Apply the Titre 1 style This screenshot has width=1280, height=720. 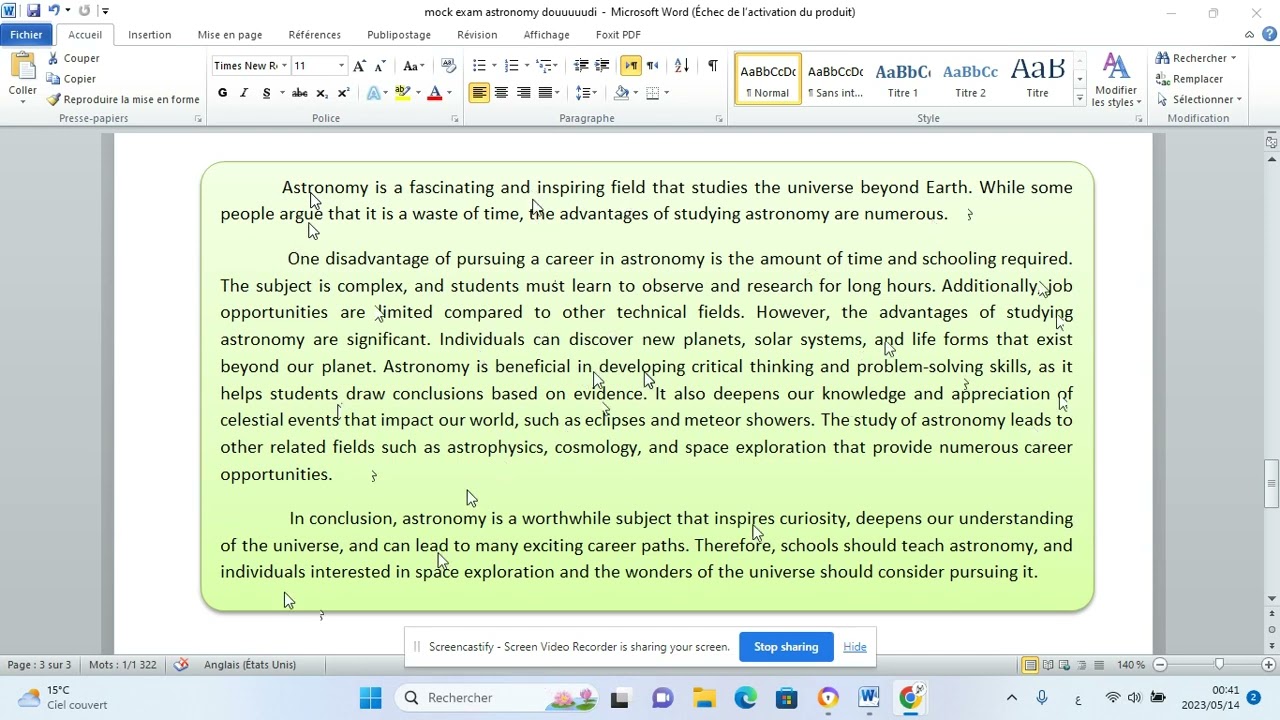[903, 79]
